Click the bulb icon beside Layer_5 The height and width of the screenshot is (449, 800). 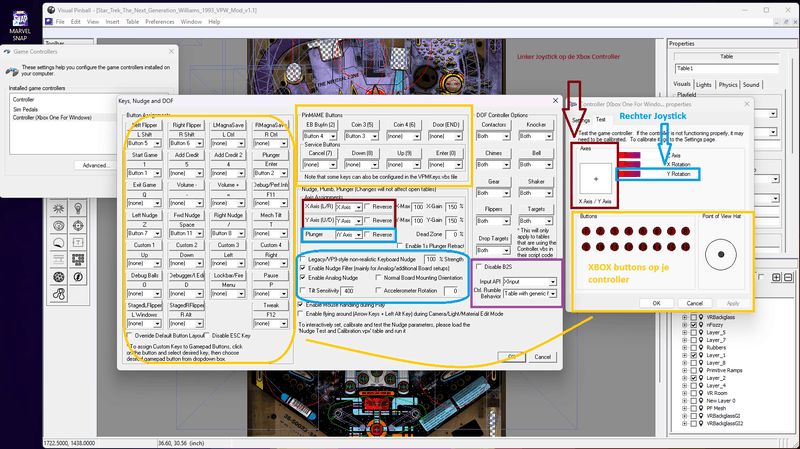[701, 333]
